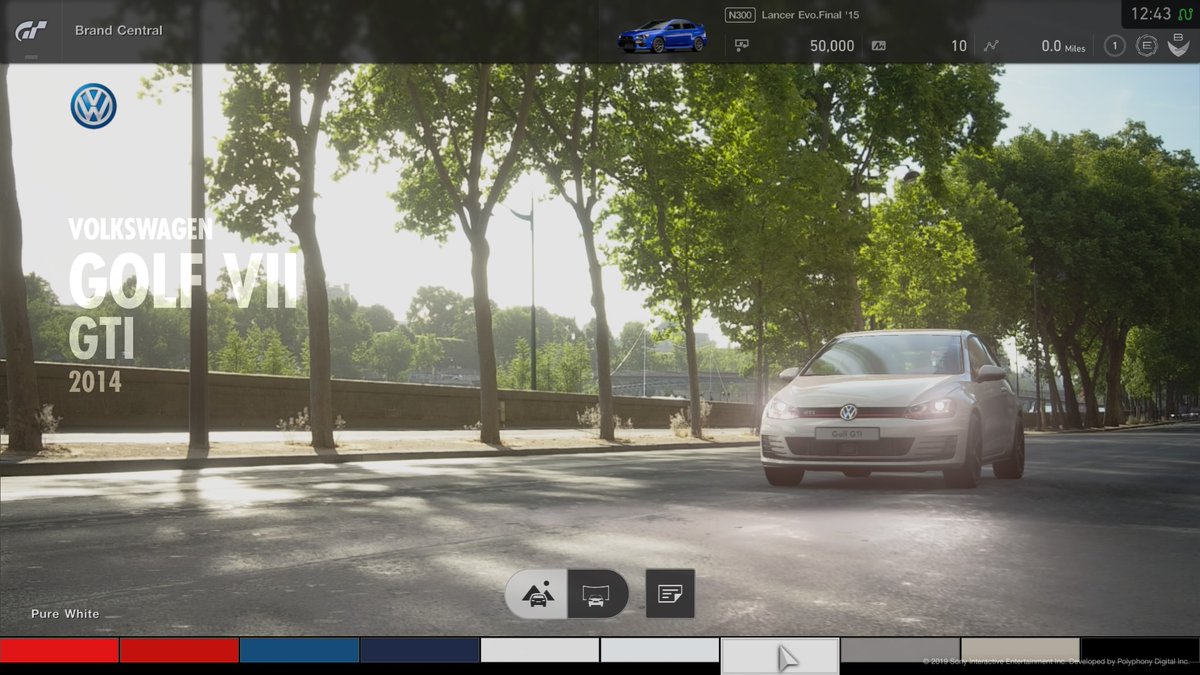Image resolution: width=1200 pixels, height=675 pixels.
Task: Click the GOLF VII model title
Action: click(183, 279)
